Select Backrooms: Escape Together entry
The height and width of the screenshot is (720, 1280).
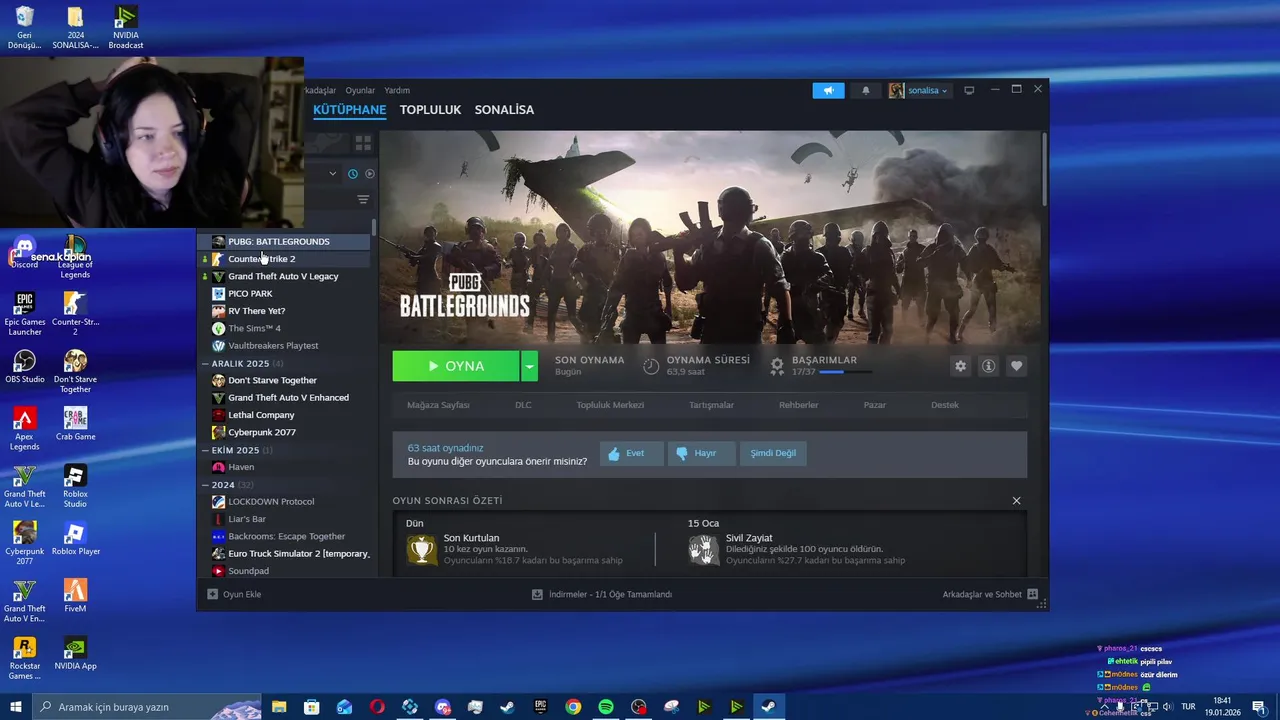(284, 536)
